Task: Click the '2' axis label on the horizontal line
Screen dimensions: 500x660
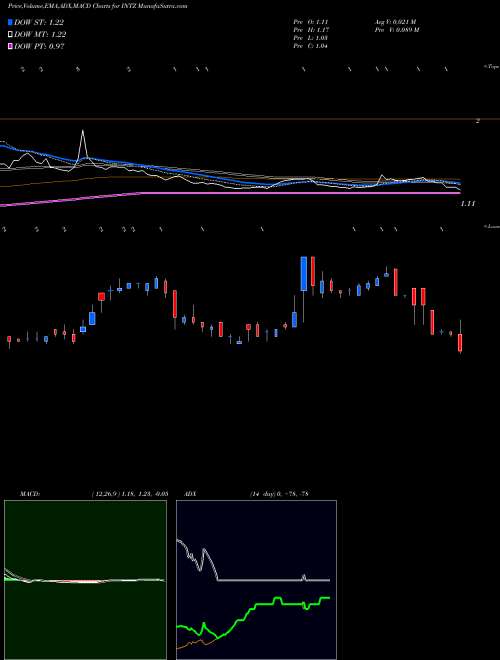Action: (x=478, y=121)
